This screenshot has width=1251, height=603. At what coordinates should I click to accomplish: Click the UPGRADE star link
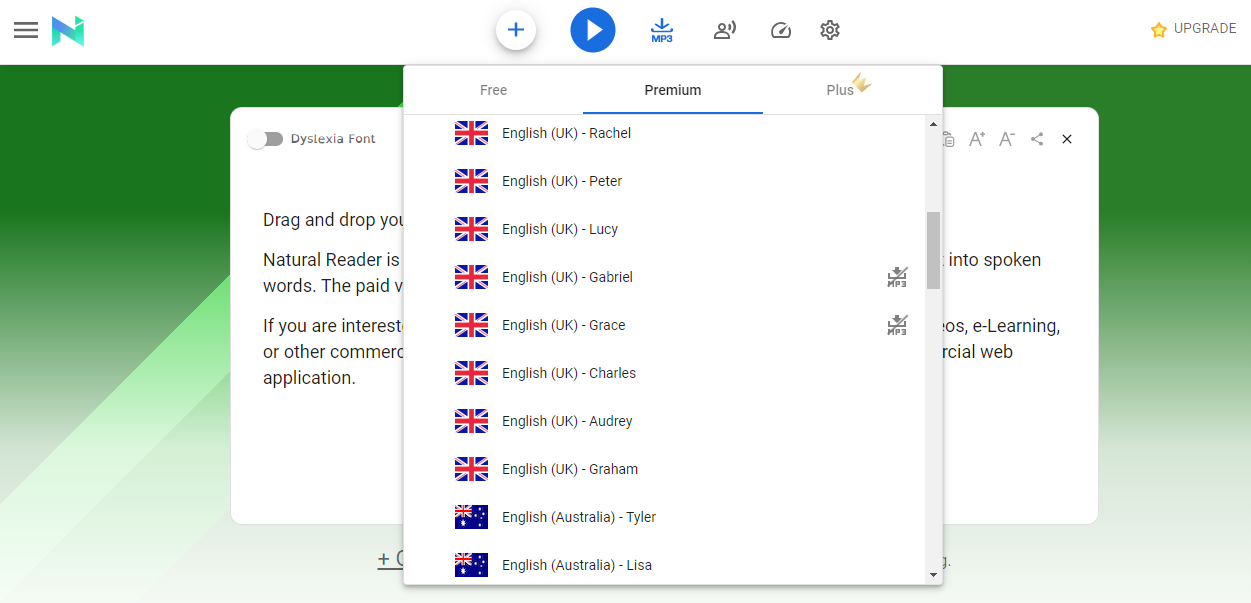coord(1194,29)
